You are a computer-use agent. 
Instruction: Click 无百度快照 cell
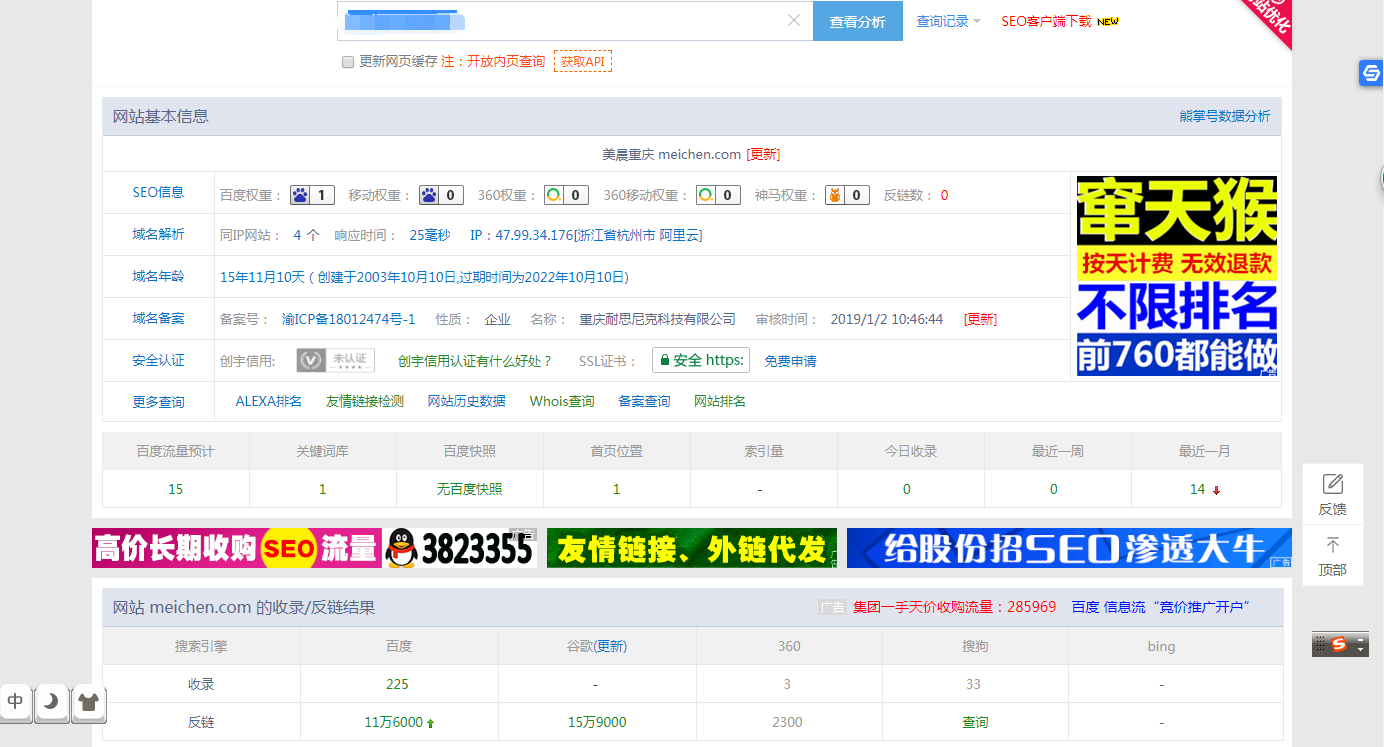click(469, 489)
